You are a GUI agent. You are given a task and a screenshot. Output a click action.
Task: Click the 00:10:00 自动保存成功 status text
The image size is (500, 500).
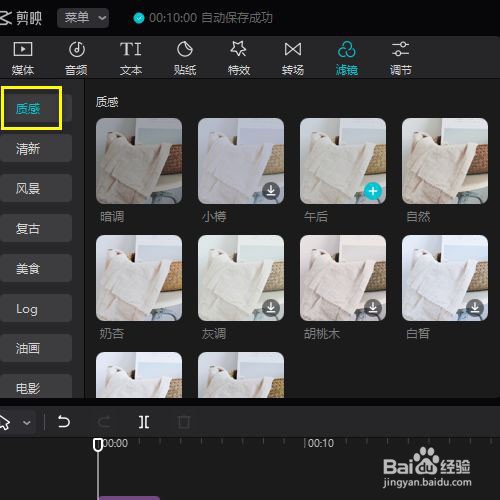pos(211,18)
